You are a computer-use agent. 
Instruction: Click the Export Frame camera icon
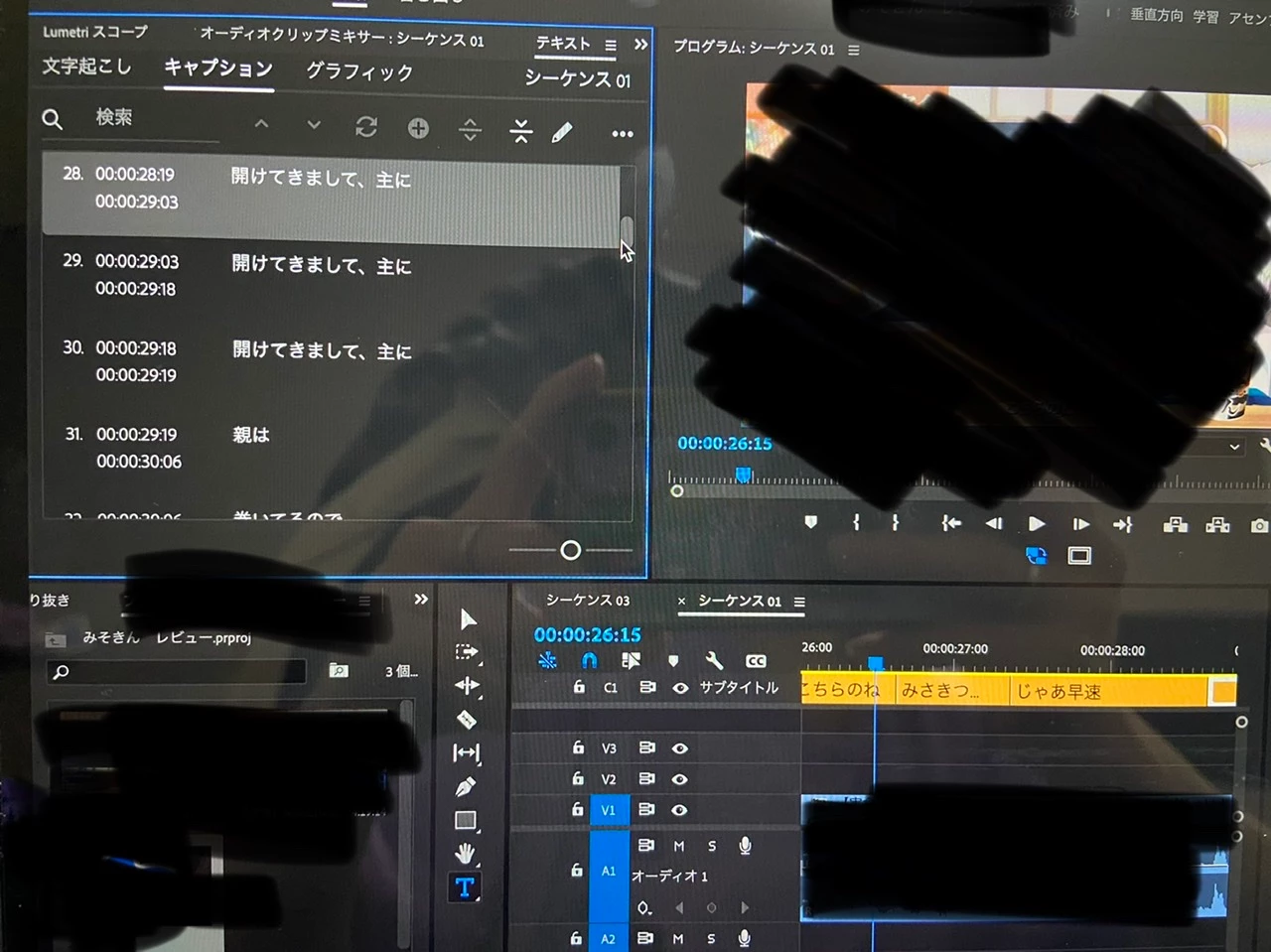pos(1259,525)
